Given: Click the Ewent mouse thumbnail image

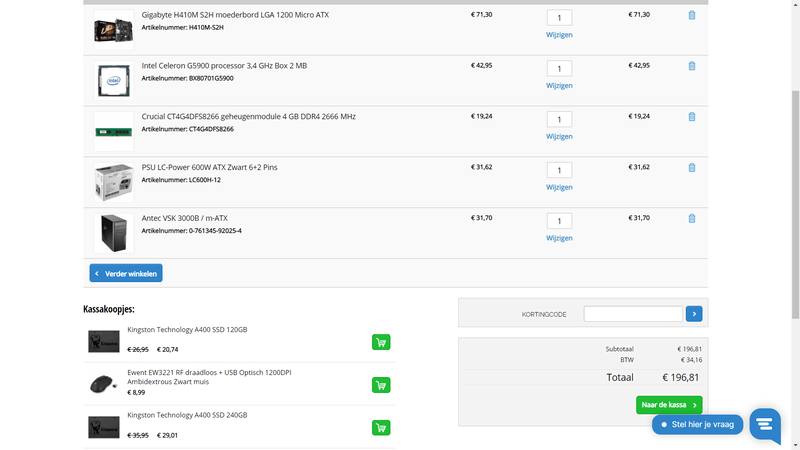Looking at the screenshot, I should [x=104, y=384].
